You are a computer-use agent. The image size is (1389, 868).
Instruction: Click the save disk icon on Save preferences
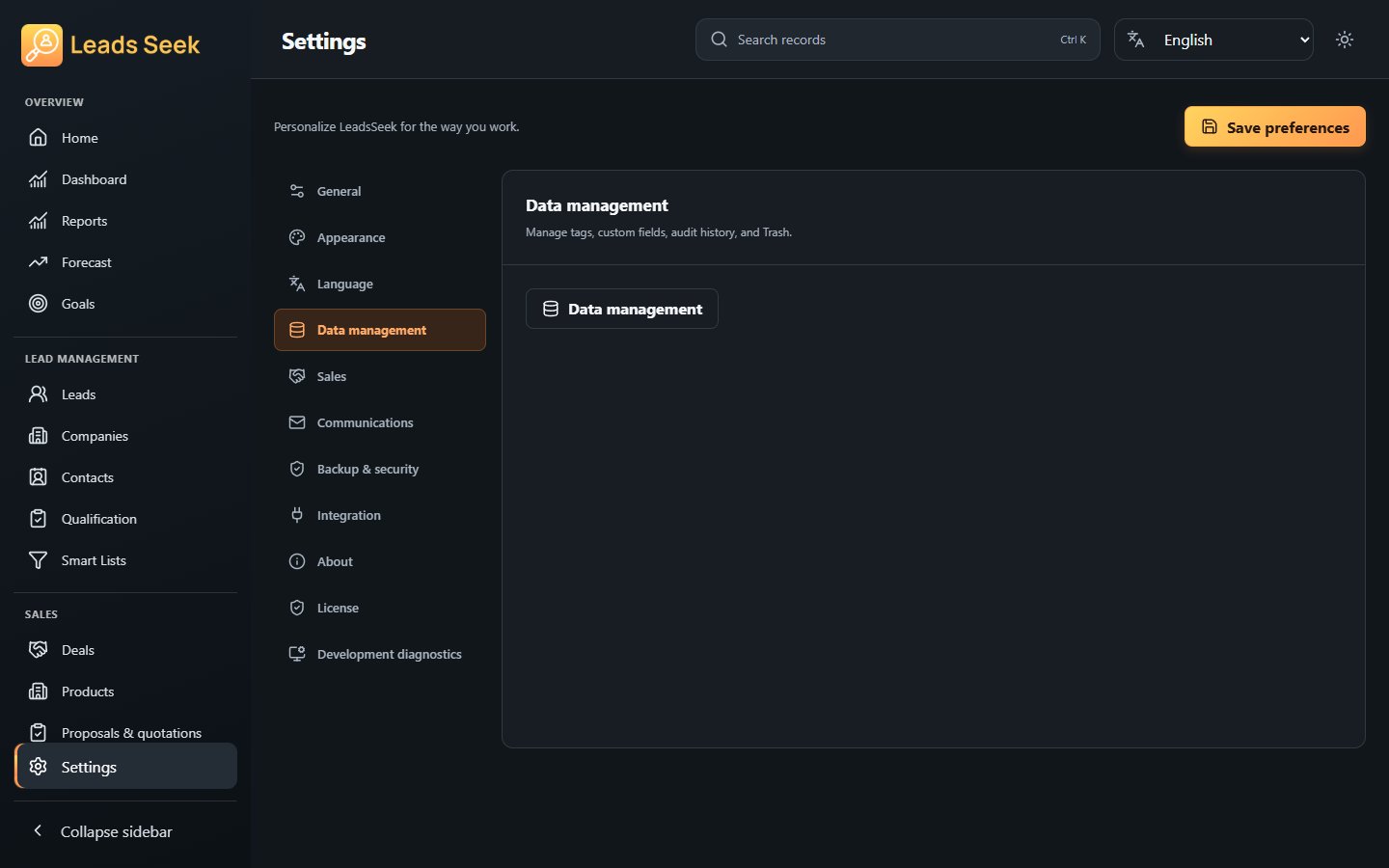(1209, 126)
